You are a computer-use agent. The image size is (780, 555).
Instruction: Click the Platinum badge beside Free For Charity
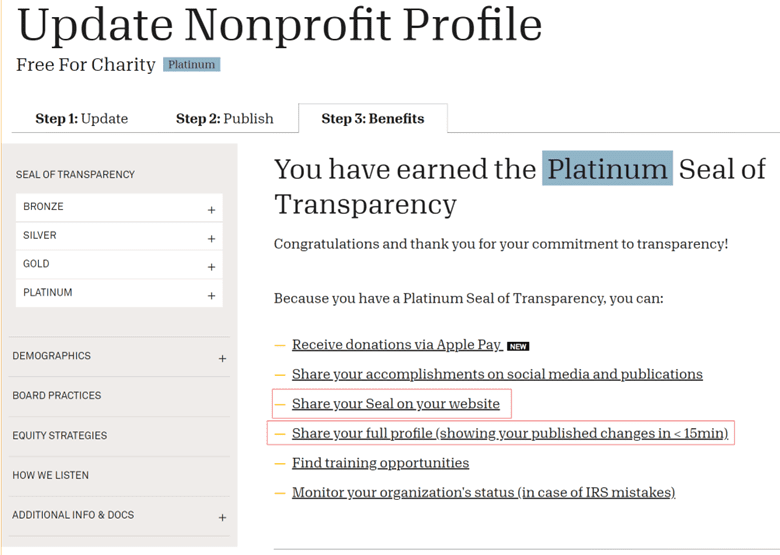(191, 65)
